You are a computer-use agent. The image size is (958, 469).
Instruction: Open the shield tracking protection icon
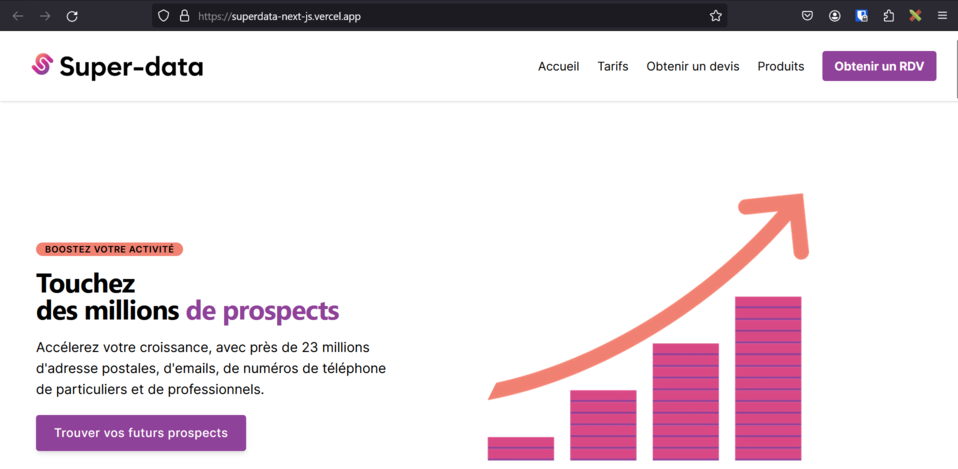click(x=163, y=16)
